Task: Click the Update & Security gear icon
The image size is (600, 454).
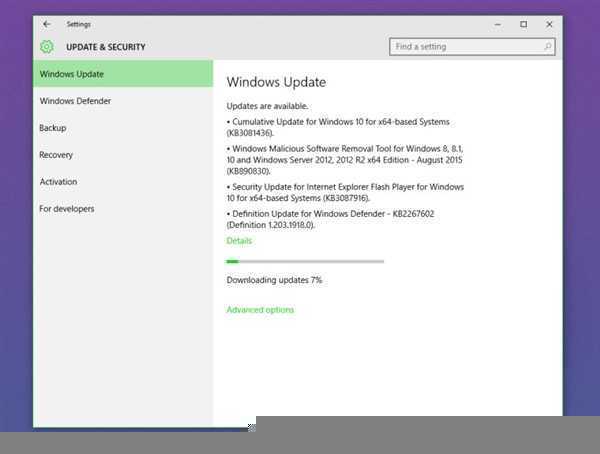Action: (x=47, y=47)
